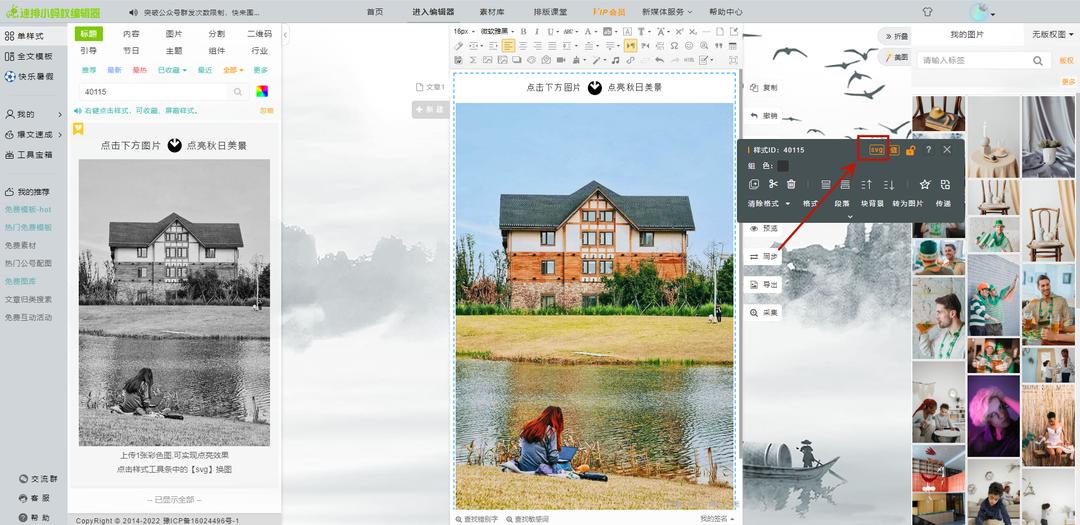Expand the 已收藏 filter dropdown

[170, 70]
